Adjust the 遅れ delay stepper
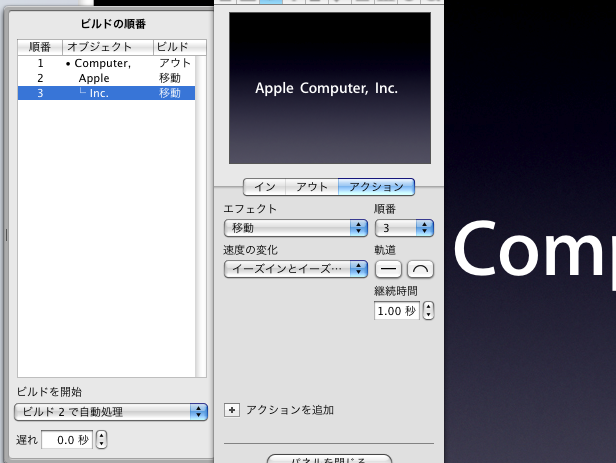Image resolution: width=616 pixels, height=463 pixels. tap(101, 439)
